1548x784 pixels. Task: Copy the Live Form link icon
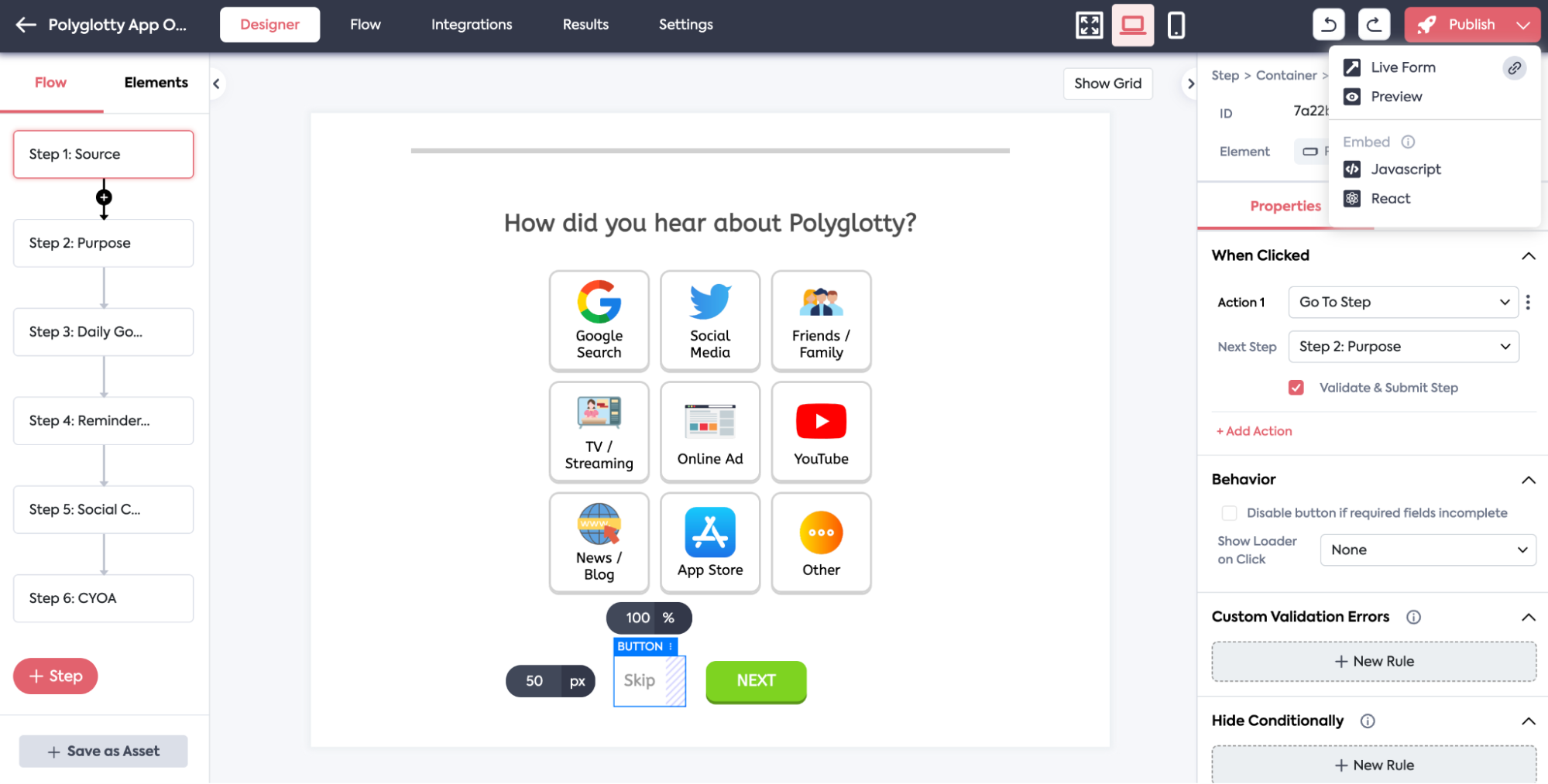point(1514,67)
